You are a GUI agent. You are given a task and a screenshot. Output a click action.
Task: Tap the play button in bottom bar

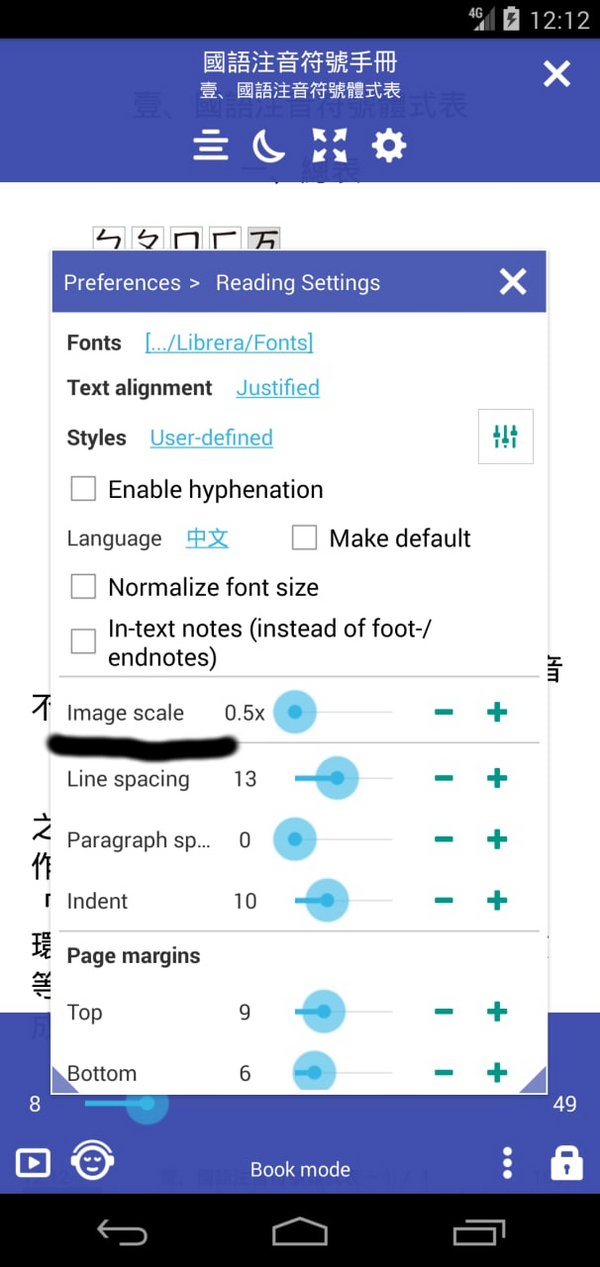pos(32,1163)
